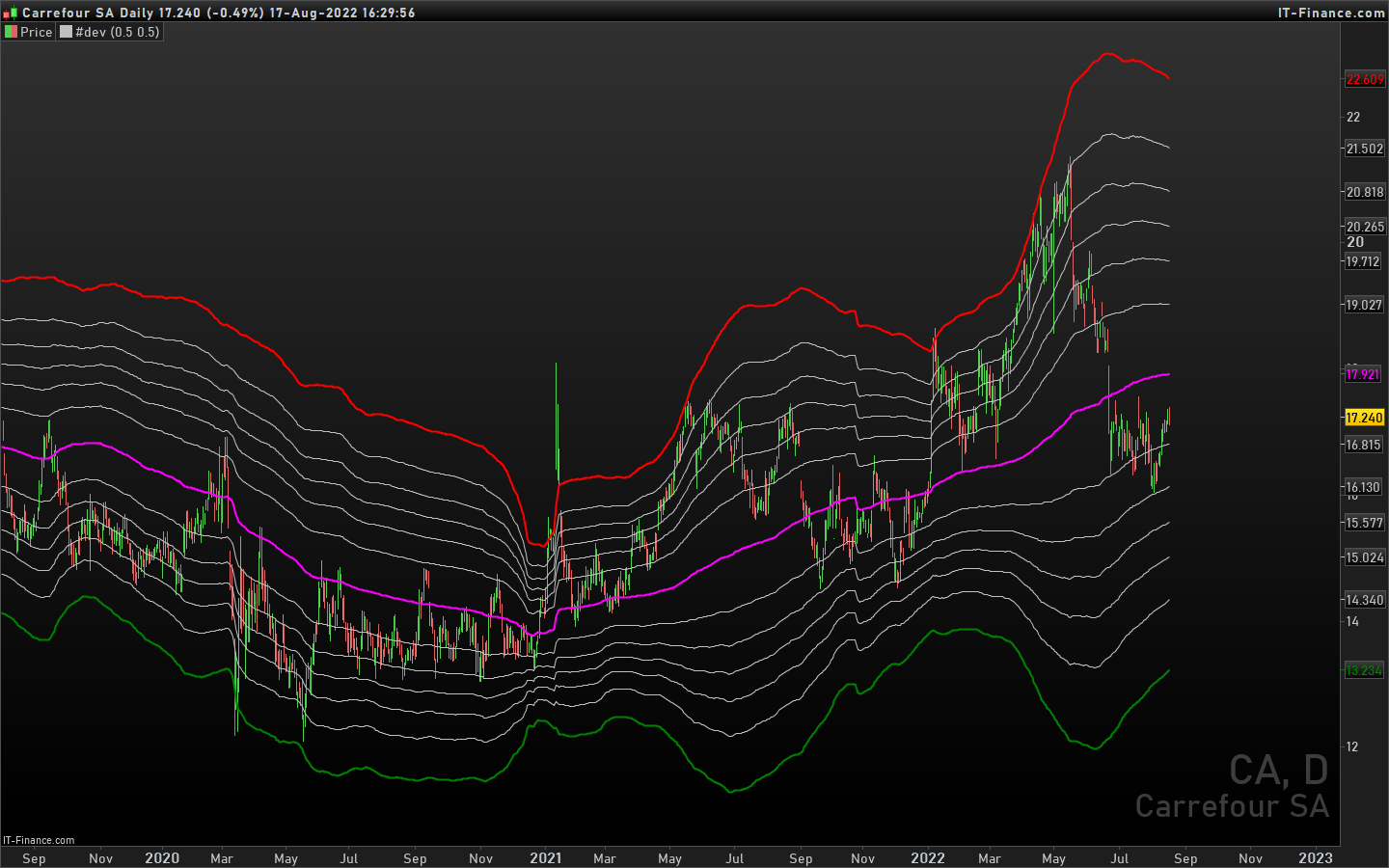Click the 2021 year label on time axis
Screen dimensions: 1389x868
coord(546,858)
